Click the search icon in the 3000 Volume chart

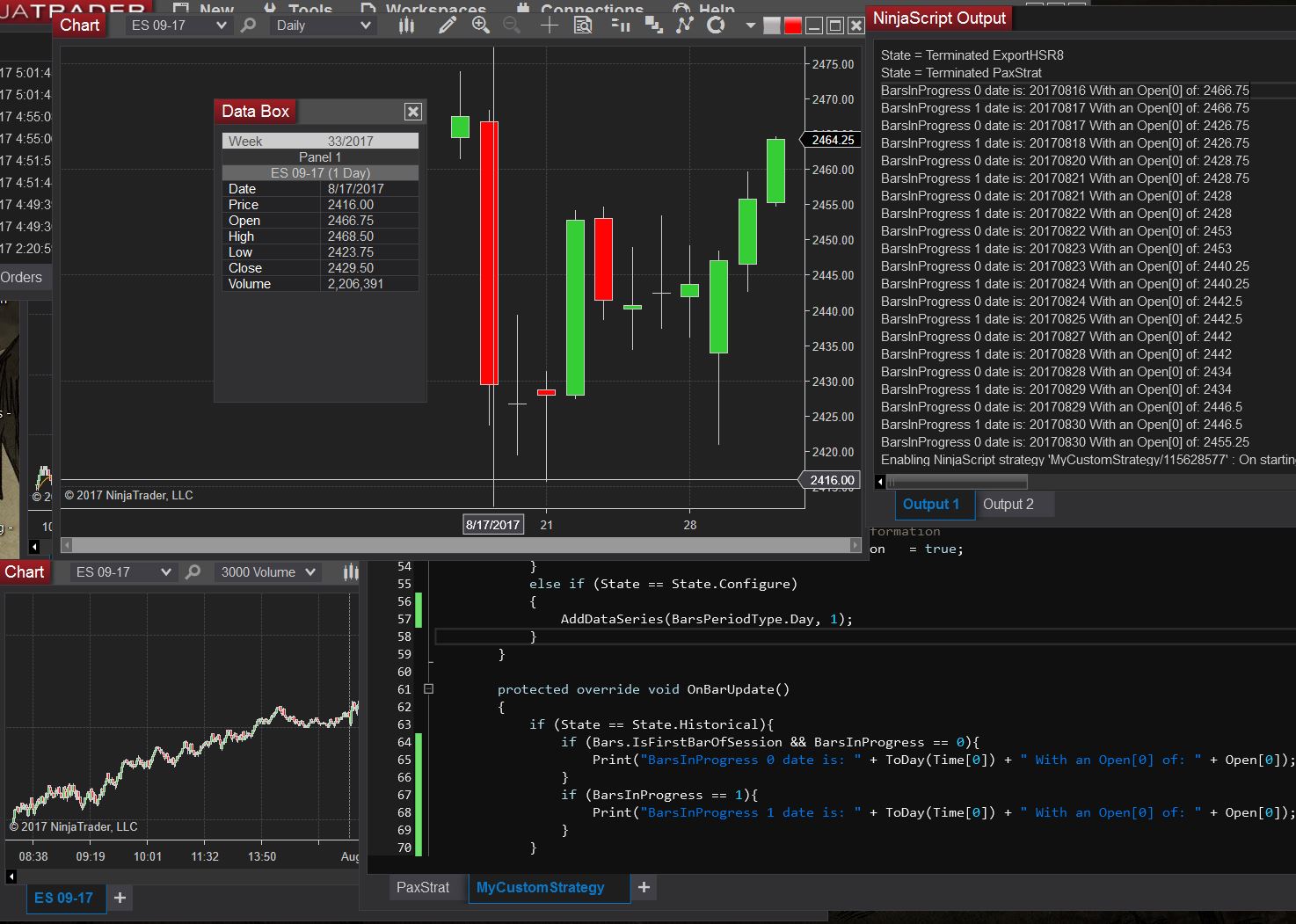tap(193, 572)
